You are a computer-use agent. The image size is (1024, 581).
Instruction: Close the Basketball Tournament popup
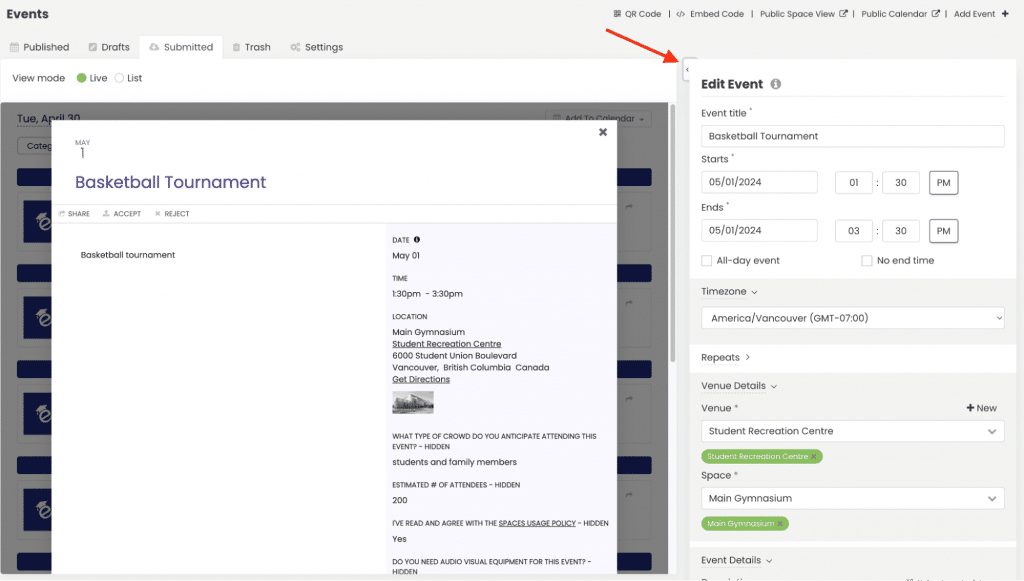(602, 132)
